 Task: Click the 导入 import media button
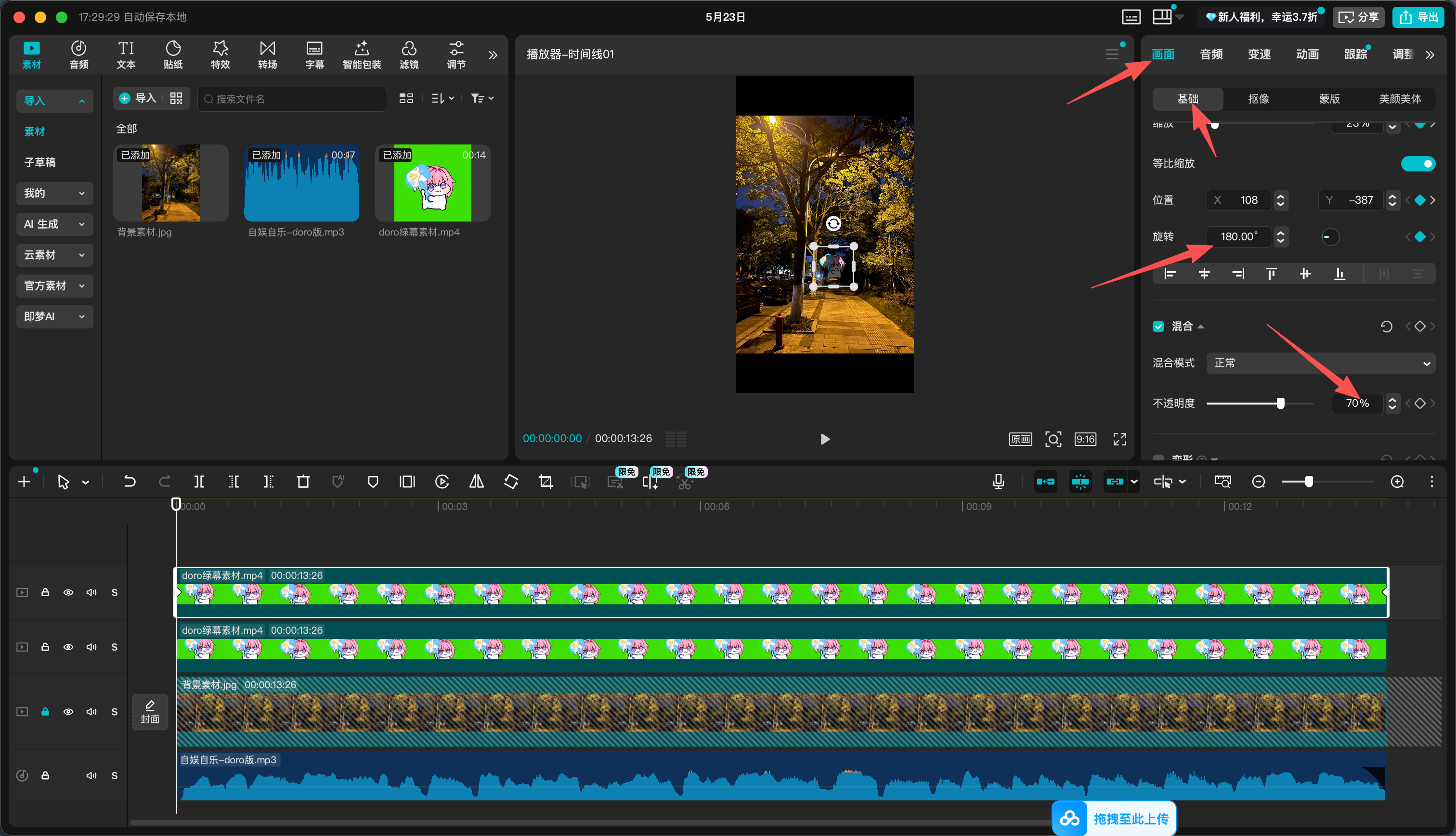[x=138, y=99]
